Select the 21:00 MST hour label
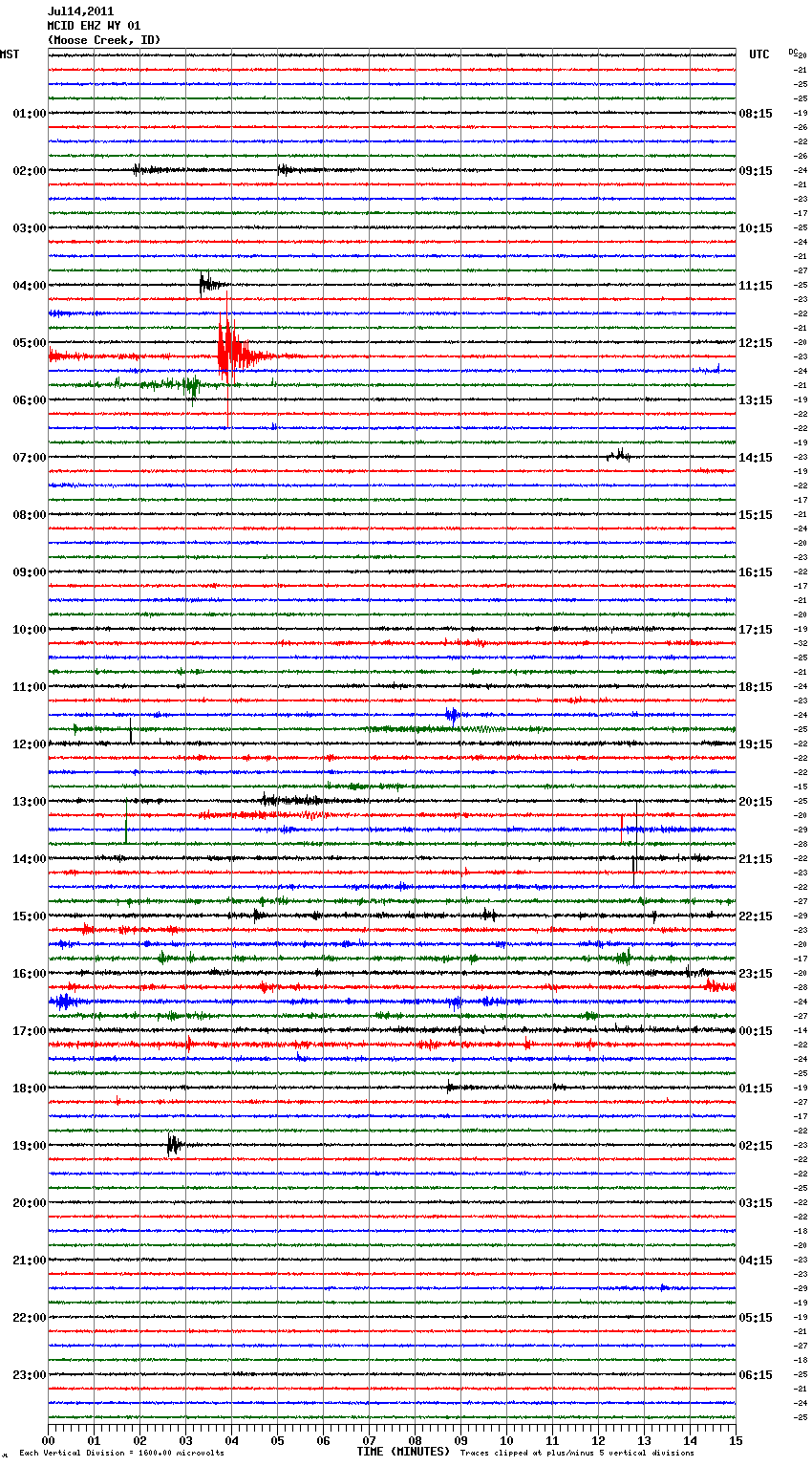 pos(30,1261)
